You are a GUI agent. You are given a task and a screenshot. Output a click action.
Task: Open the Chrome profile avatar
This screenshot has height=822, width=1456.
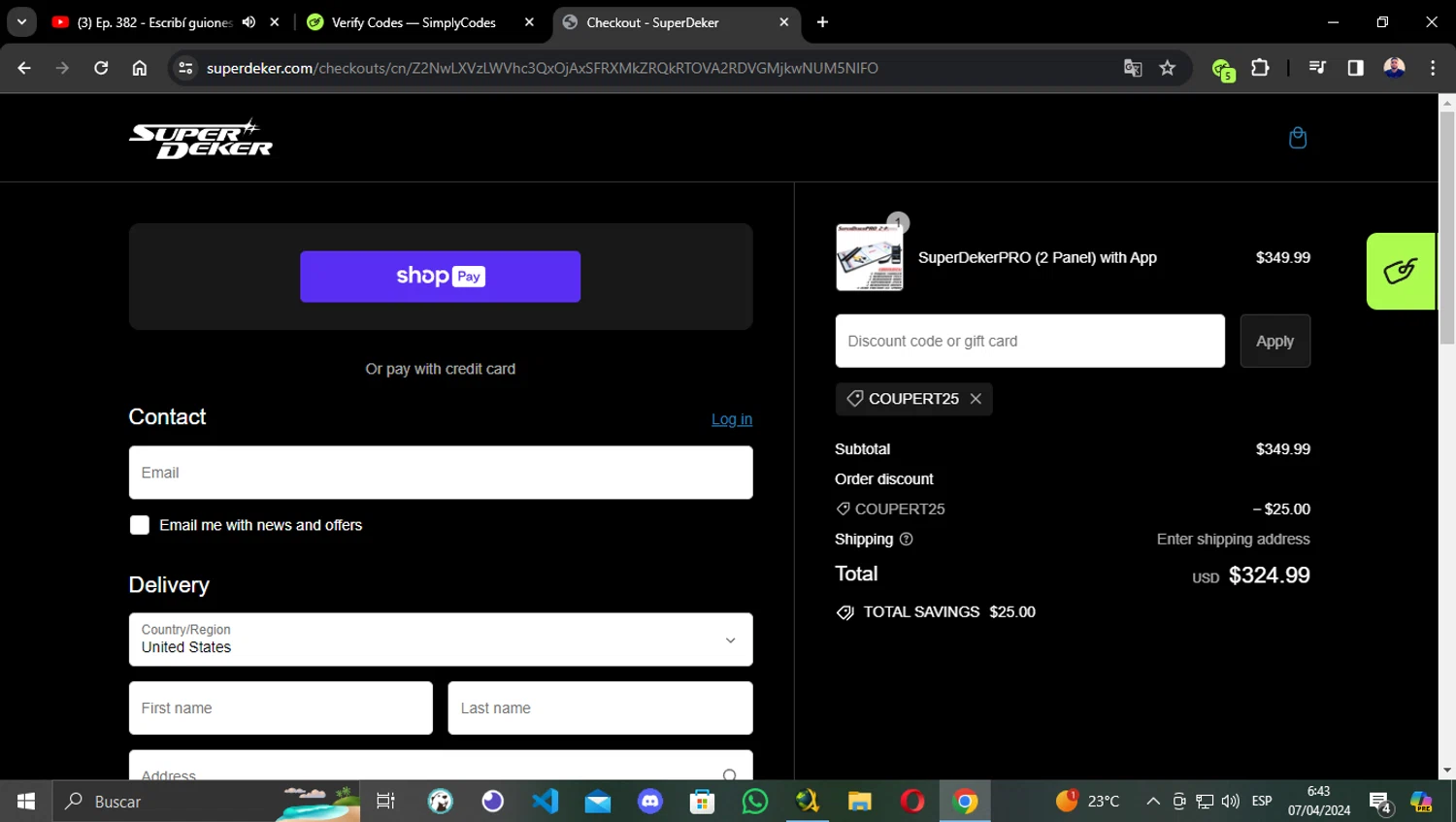click(1395, 68)
